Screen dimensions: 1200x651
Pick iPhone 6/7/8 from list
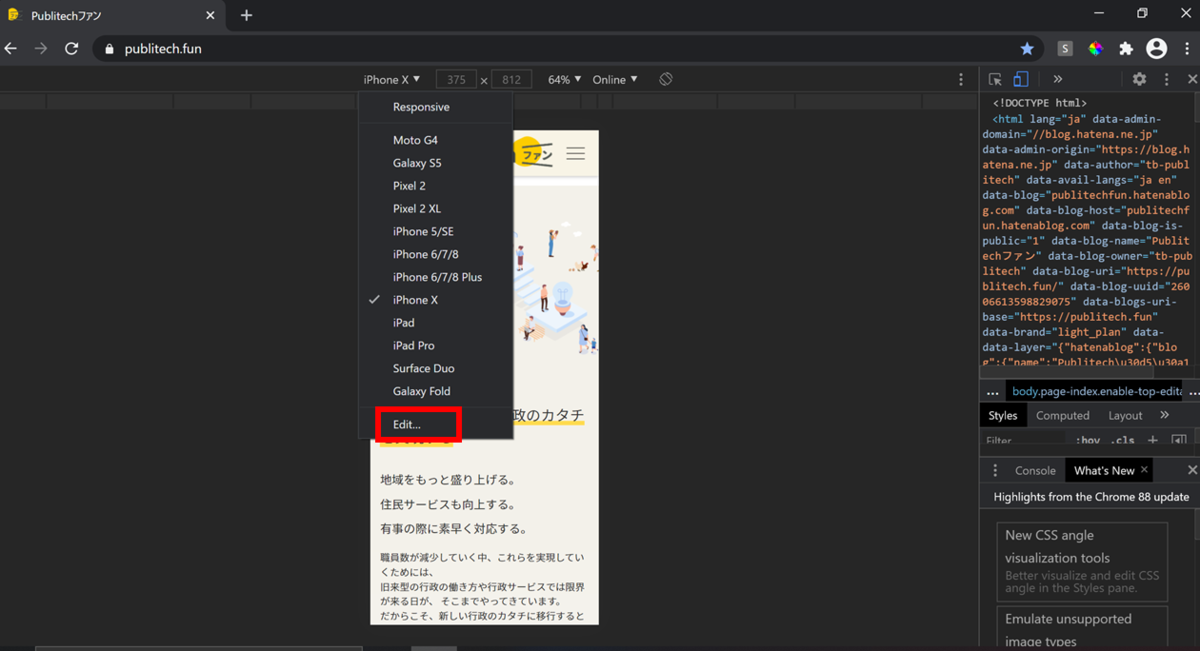click(436, 254)
